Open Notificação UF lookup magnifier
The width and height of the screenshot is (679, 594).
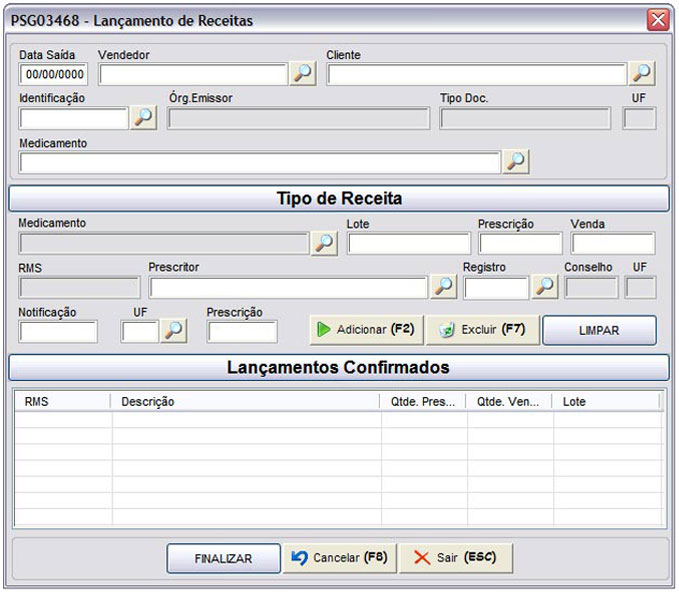pyautogui.click(x=174, y=331)
